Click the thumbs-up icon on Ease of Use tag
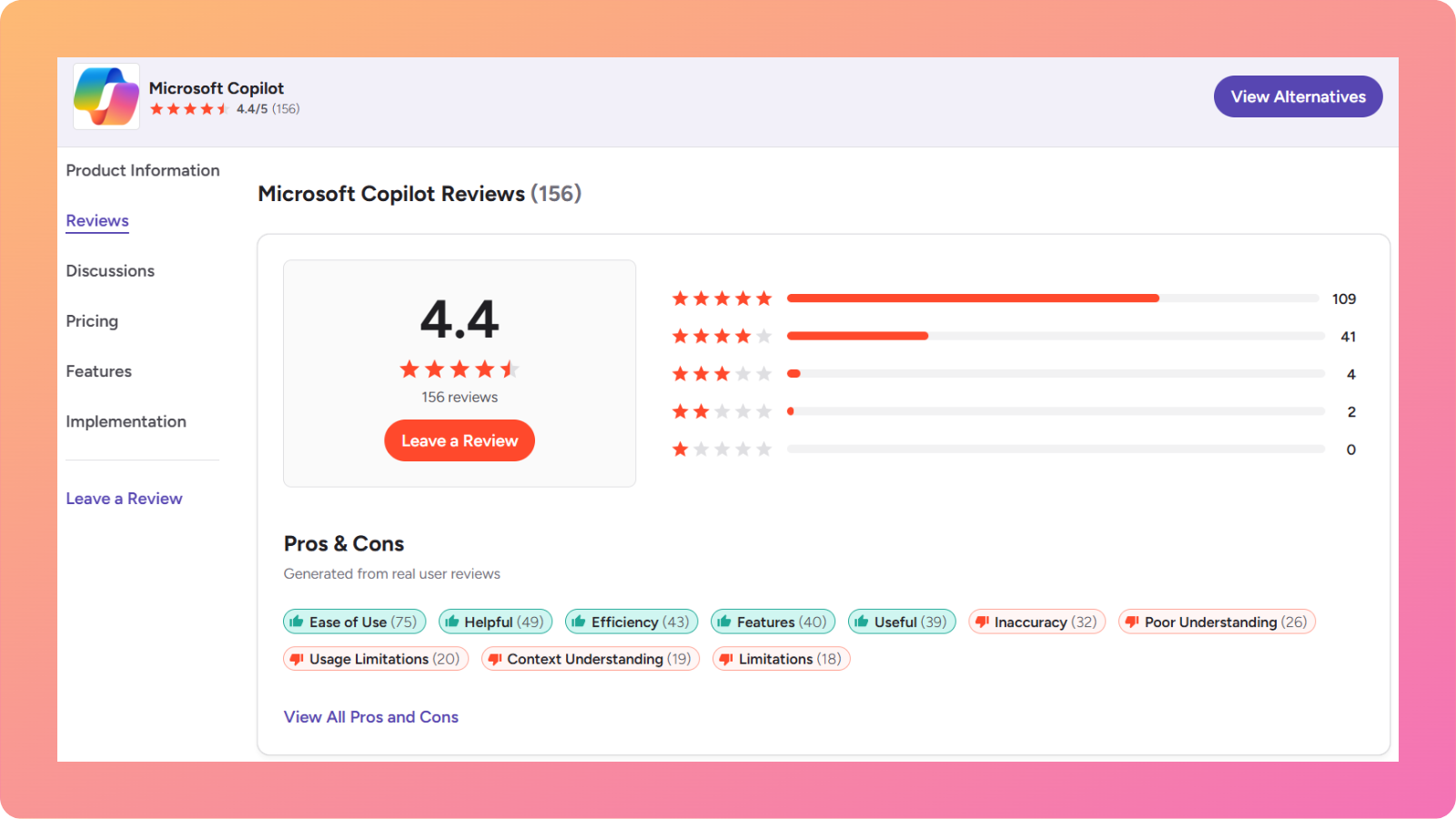The image size is (1456, 819). point(298,622)
